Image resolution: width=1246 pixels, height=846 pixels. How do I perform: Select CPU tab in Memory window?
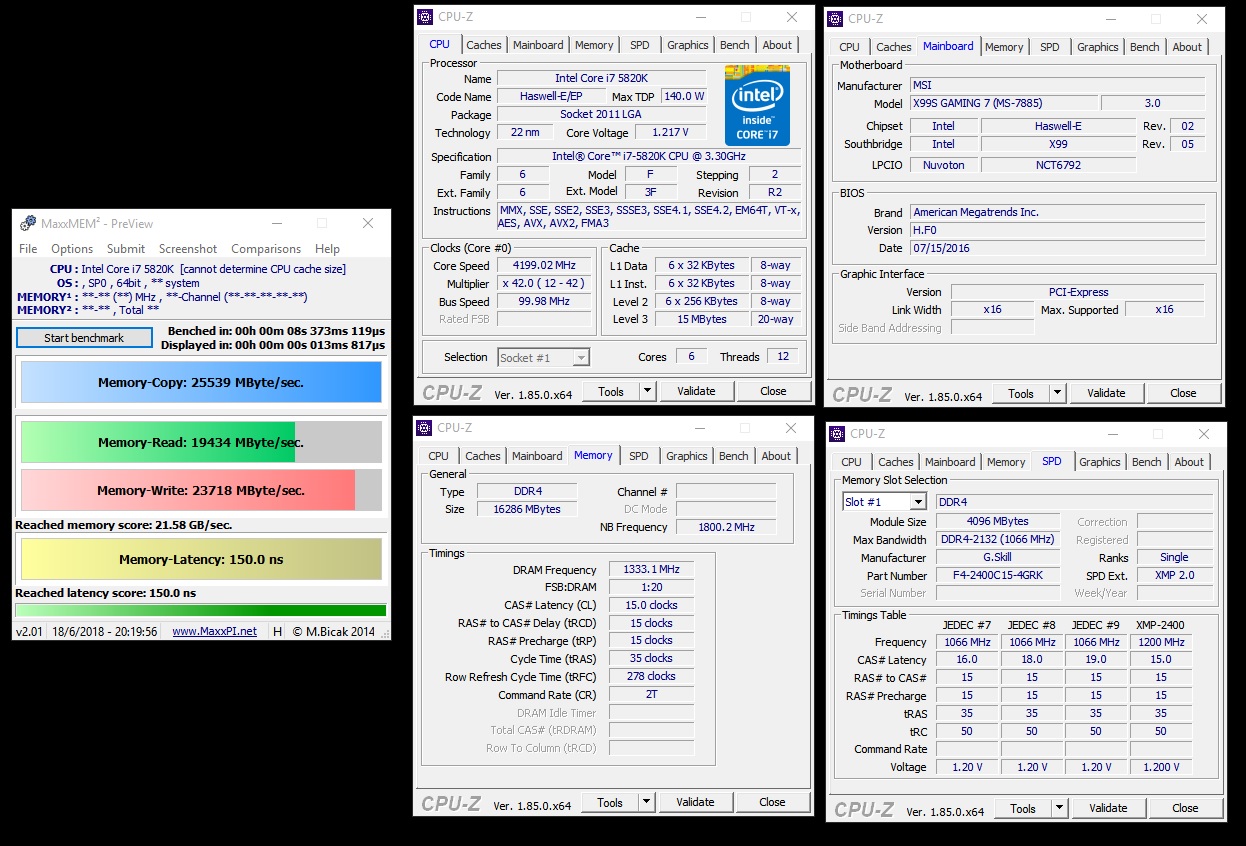(x=439, y=456)
